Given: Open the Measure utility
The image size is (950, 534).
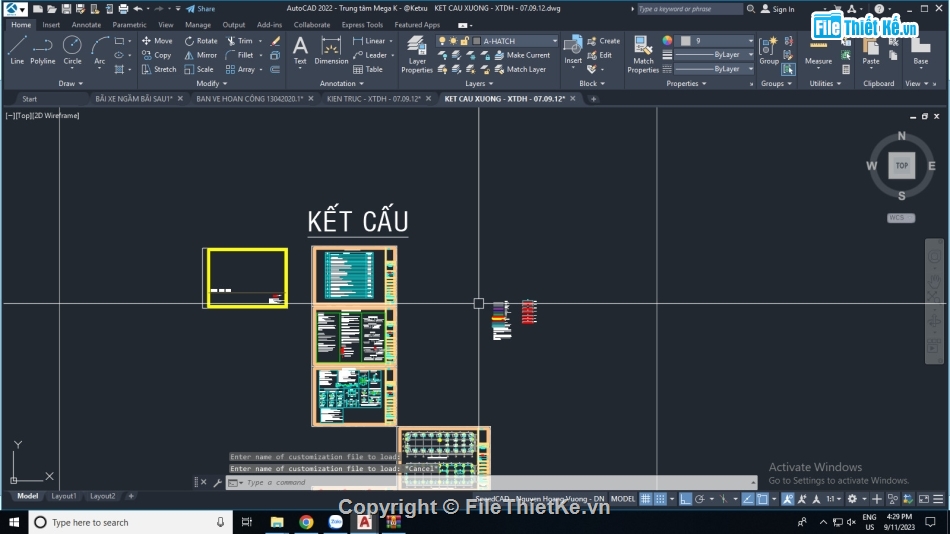Looking at the screenshot, I should 818,51.
